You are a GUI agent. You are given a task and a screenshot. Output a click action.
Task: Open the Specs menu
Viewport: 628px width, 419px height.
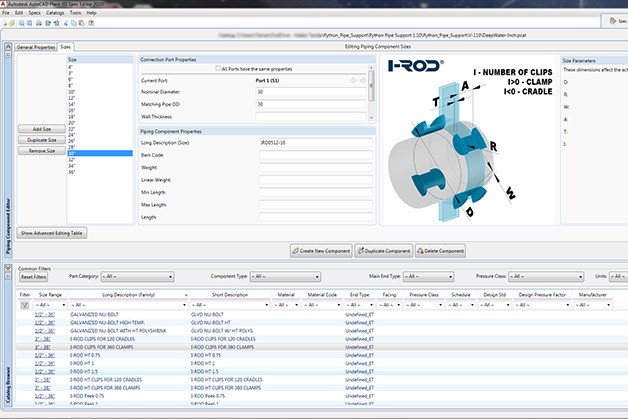33,12
